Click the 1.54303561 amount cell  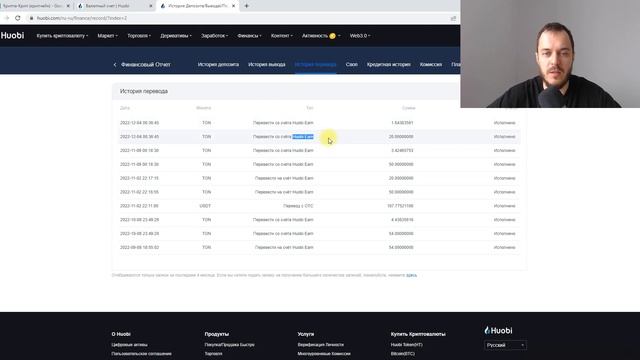click(402, 123)
